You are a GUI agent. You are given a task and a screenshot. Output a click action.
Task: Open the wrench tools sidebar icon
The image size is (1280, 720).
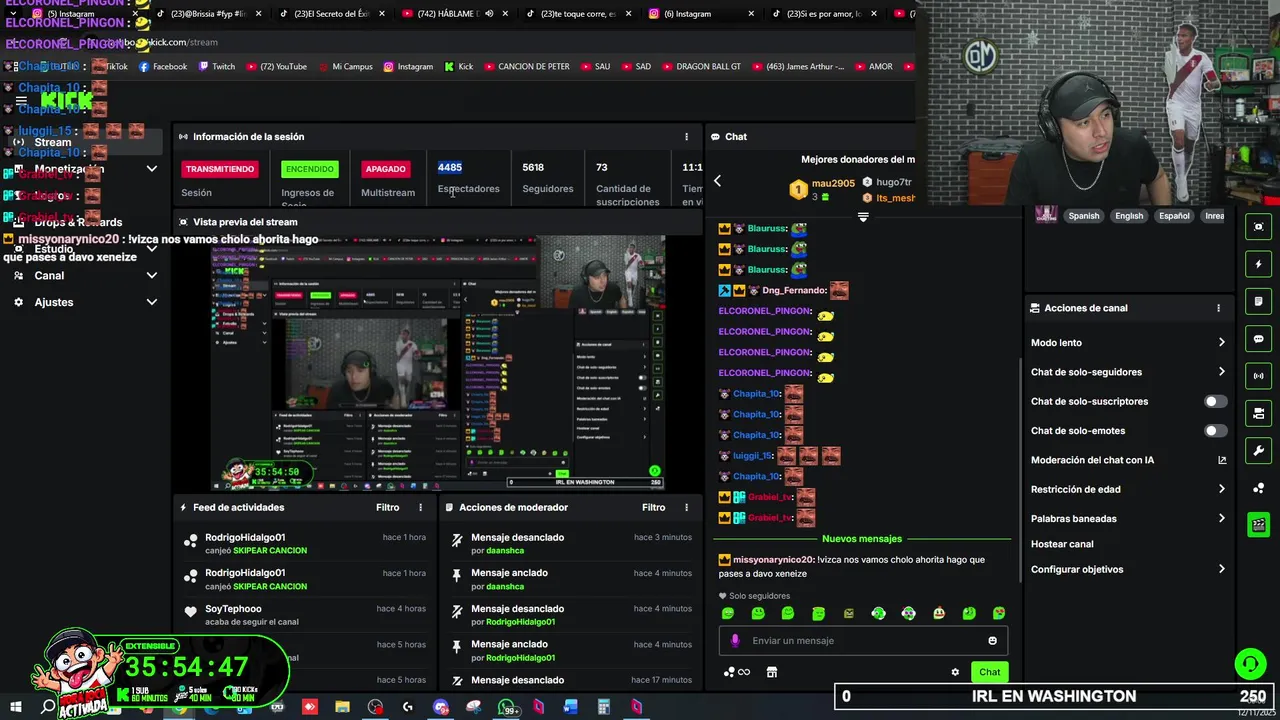(x=1258, y=450)
